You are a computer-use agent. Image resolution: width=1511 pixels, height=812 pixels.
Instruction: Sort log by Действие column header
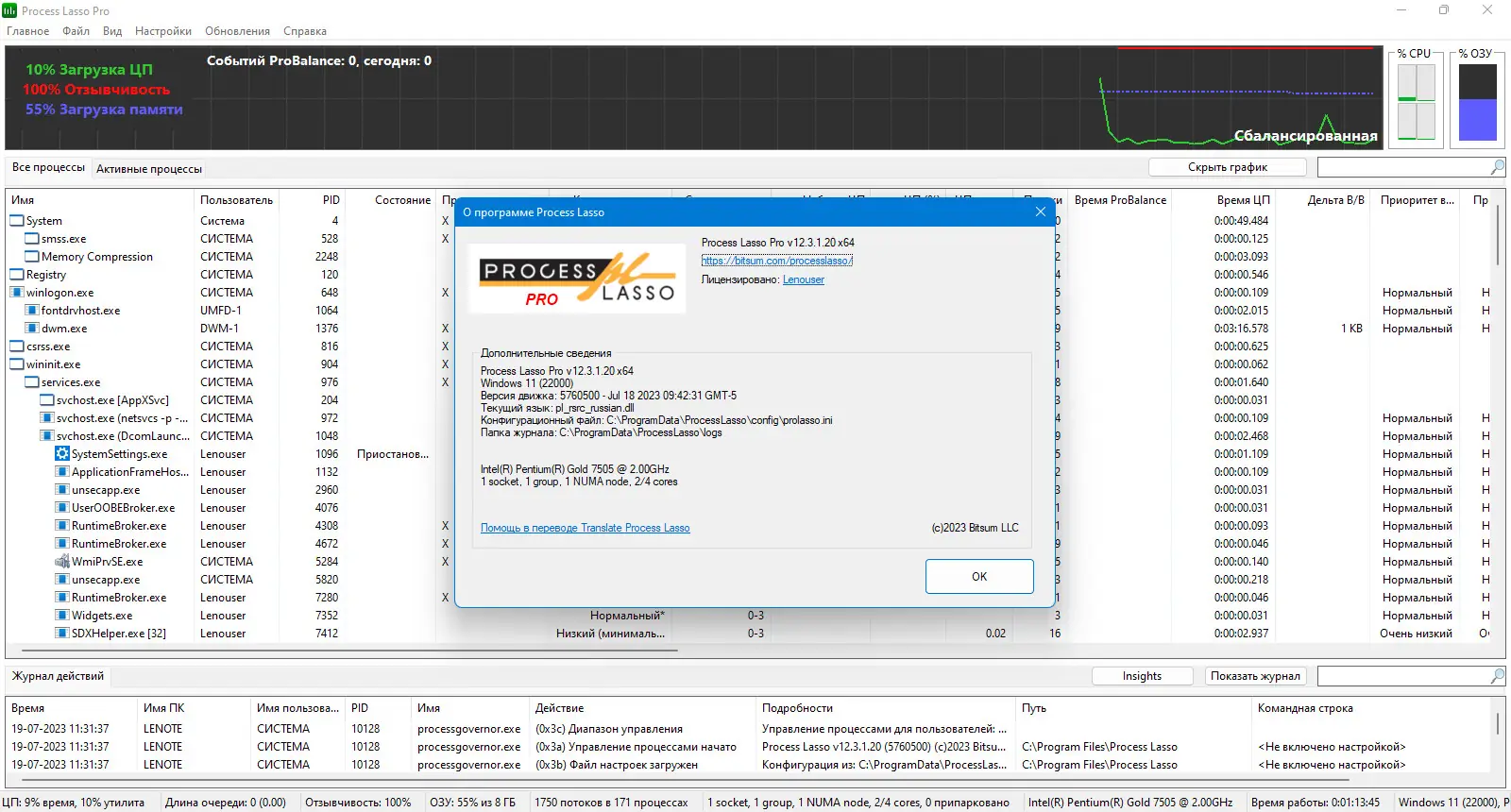pos(642,708)
